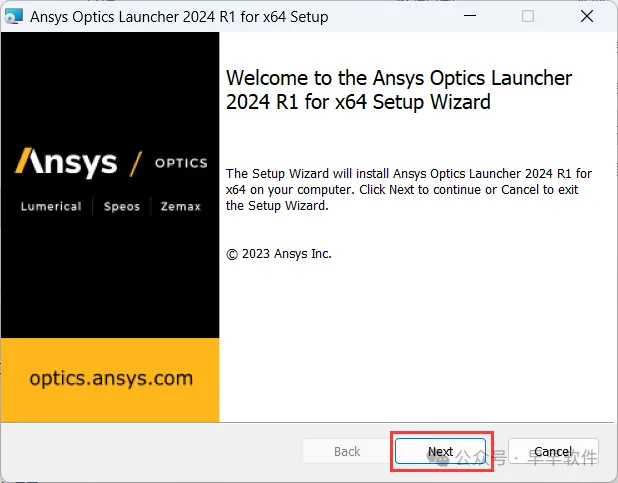Click the Setup Wizard description paragraph
The image size is (618, 483).
click(409, 190)
